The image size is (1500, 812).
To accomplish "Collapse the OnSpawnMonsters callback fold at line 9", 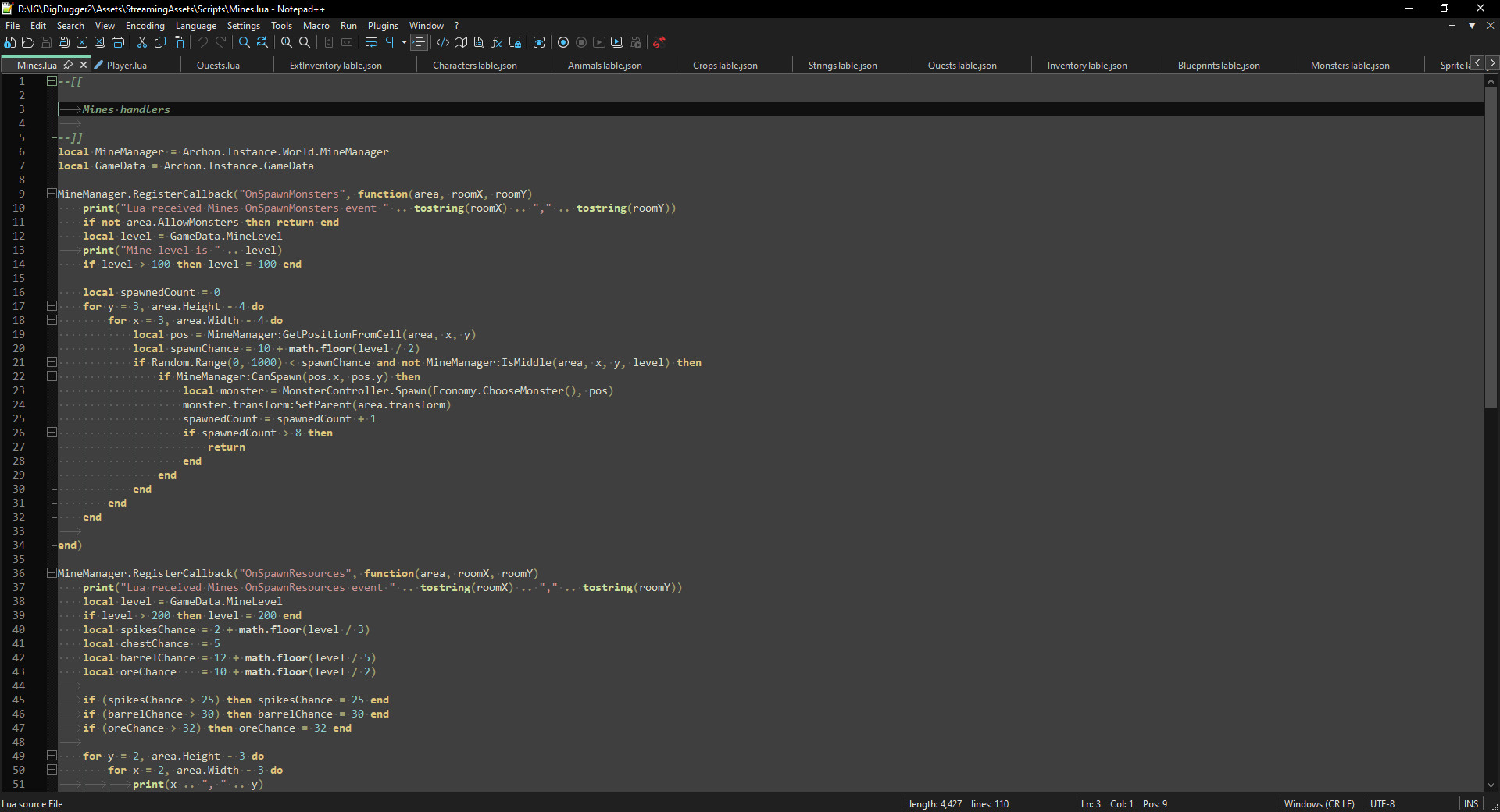I will coord(52,194).
